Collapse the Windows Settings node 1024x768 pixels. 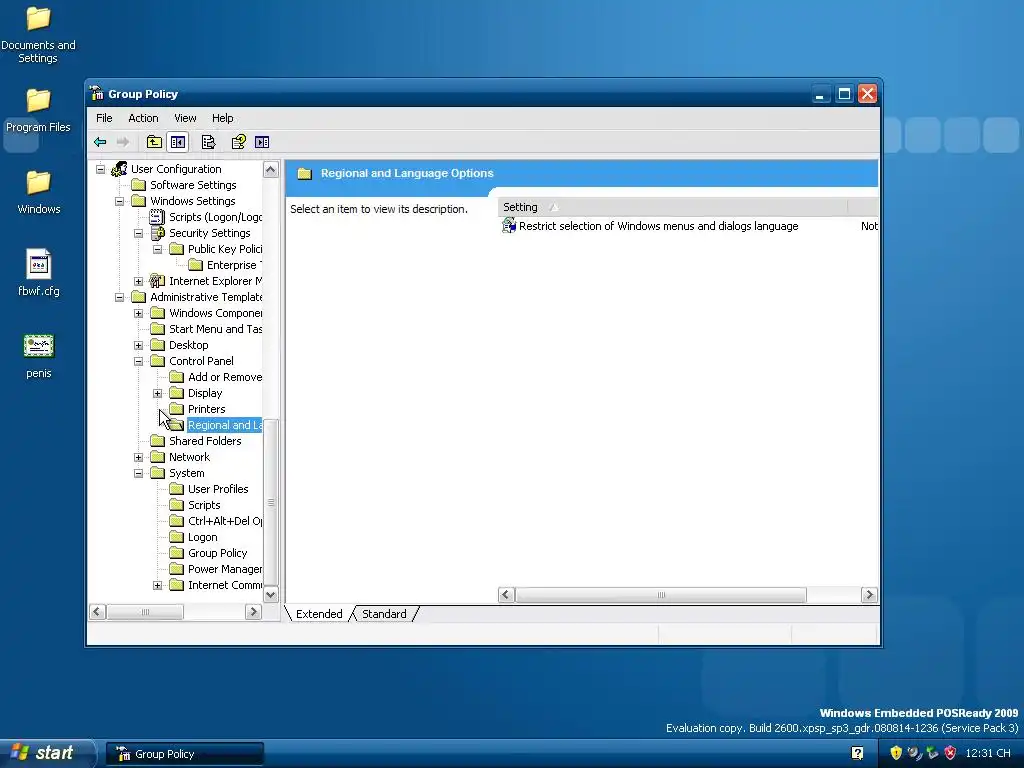pos(120,201)
